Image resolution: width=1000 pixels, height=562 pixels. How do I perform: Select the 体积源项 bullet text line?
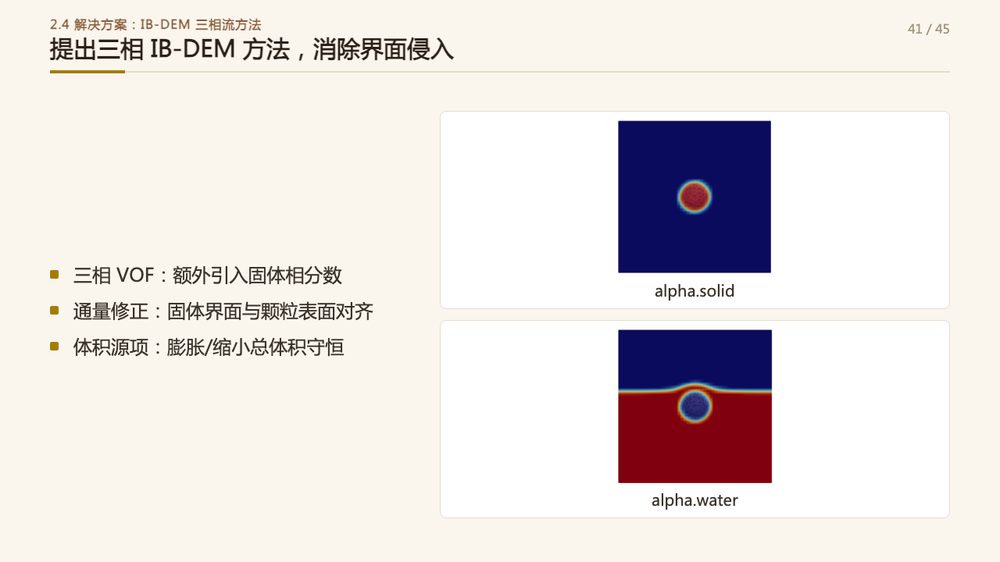(208, 347)
